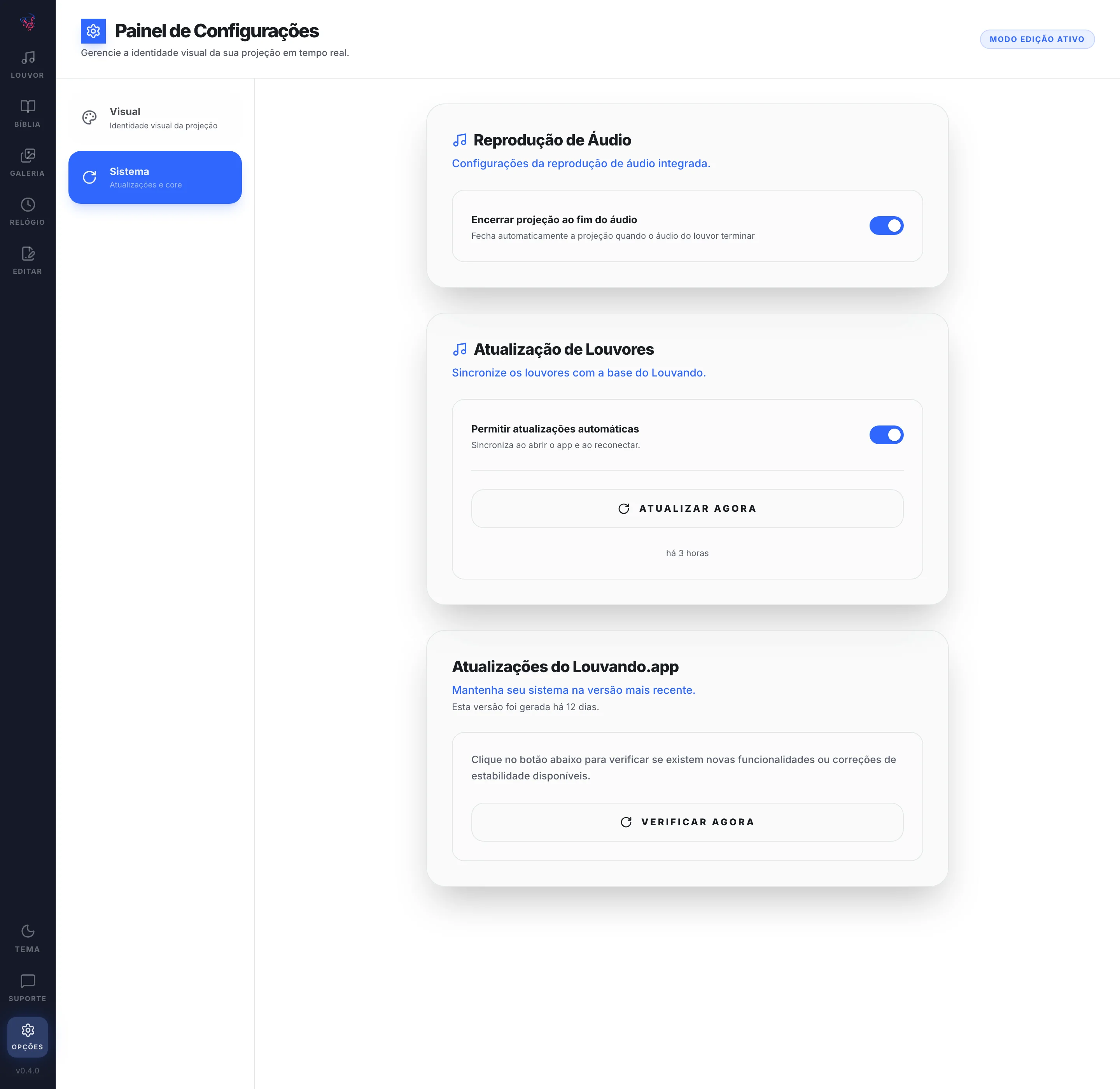Click the music note icon beside Atualização de Louvores
The image size is (1120, 1089).
[459, 350]
